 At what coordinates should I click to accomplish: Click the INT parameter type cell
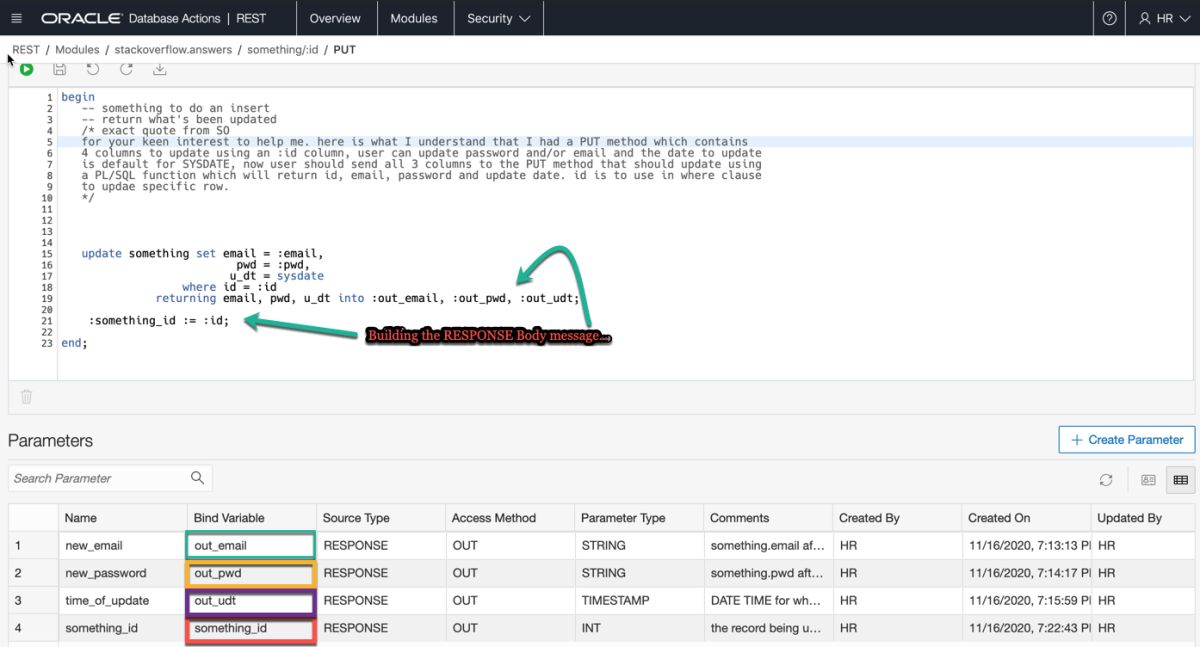[x=638, y=628]
